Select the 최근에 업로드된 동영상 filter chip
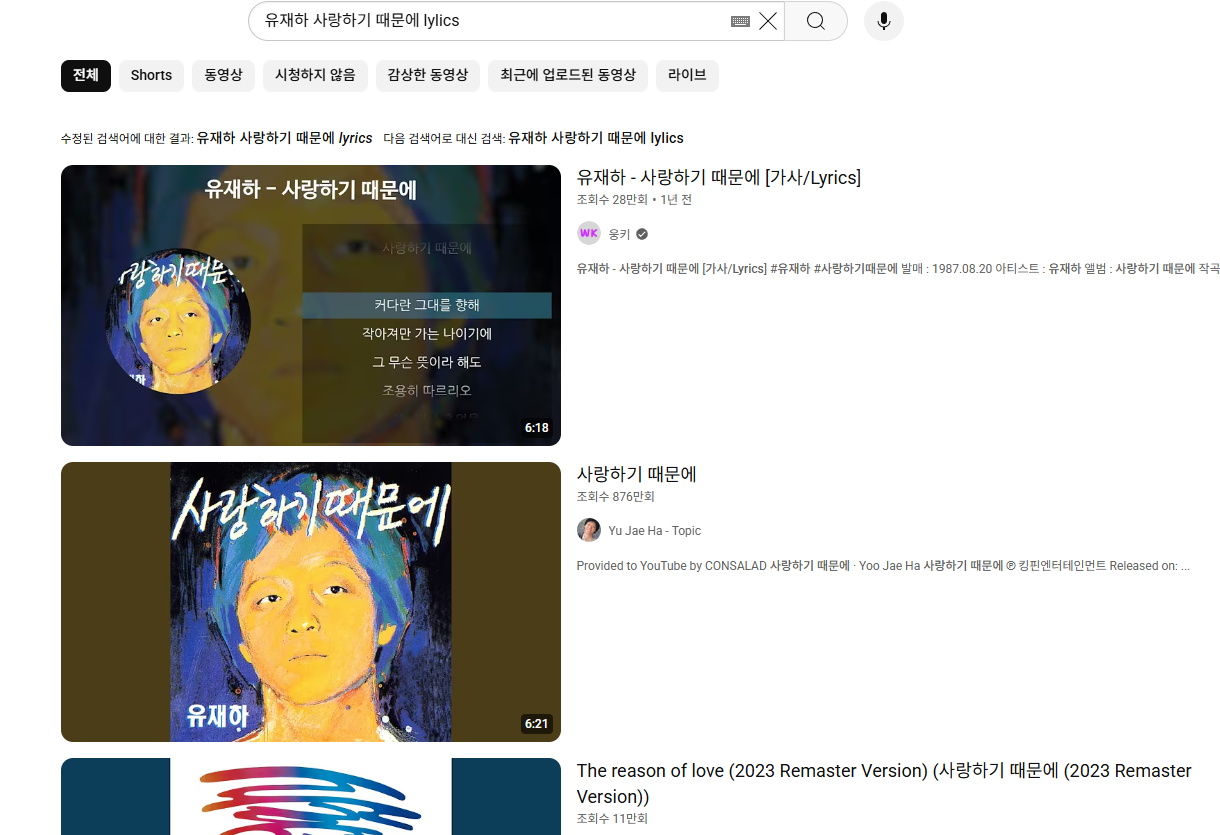The image size is (1220, 835). pos(568,75)
